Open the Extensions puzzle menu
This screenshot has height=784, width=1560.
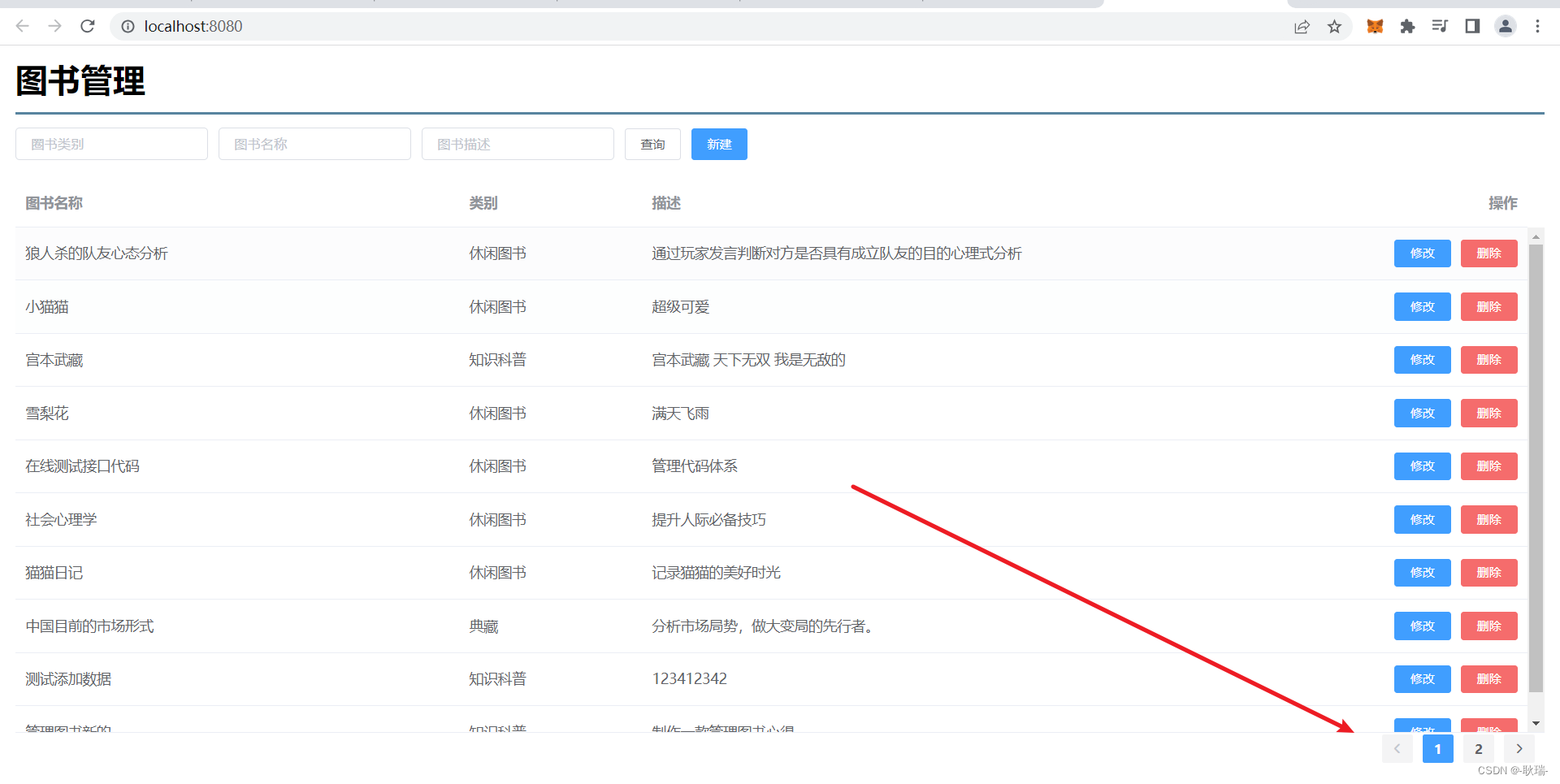1407,26
